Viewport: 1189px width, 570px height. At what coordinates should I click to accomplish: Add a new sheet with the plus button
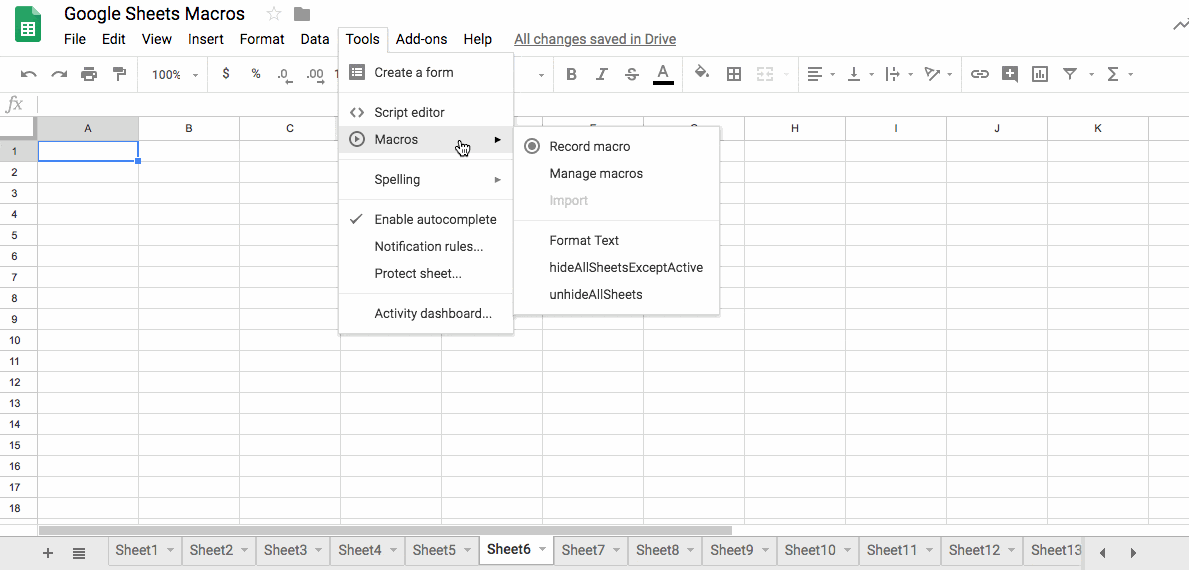click(x=48, y=553)
